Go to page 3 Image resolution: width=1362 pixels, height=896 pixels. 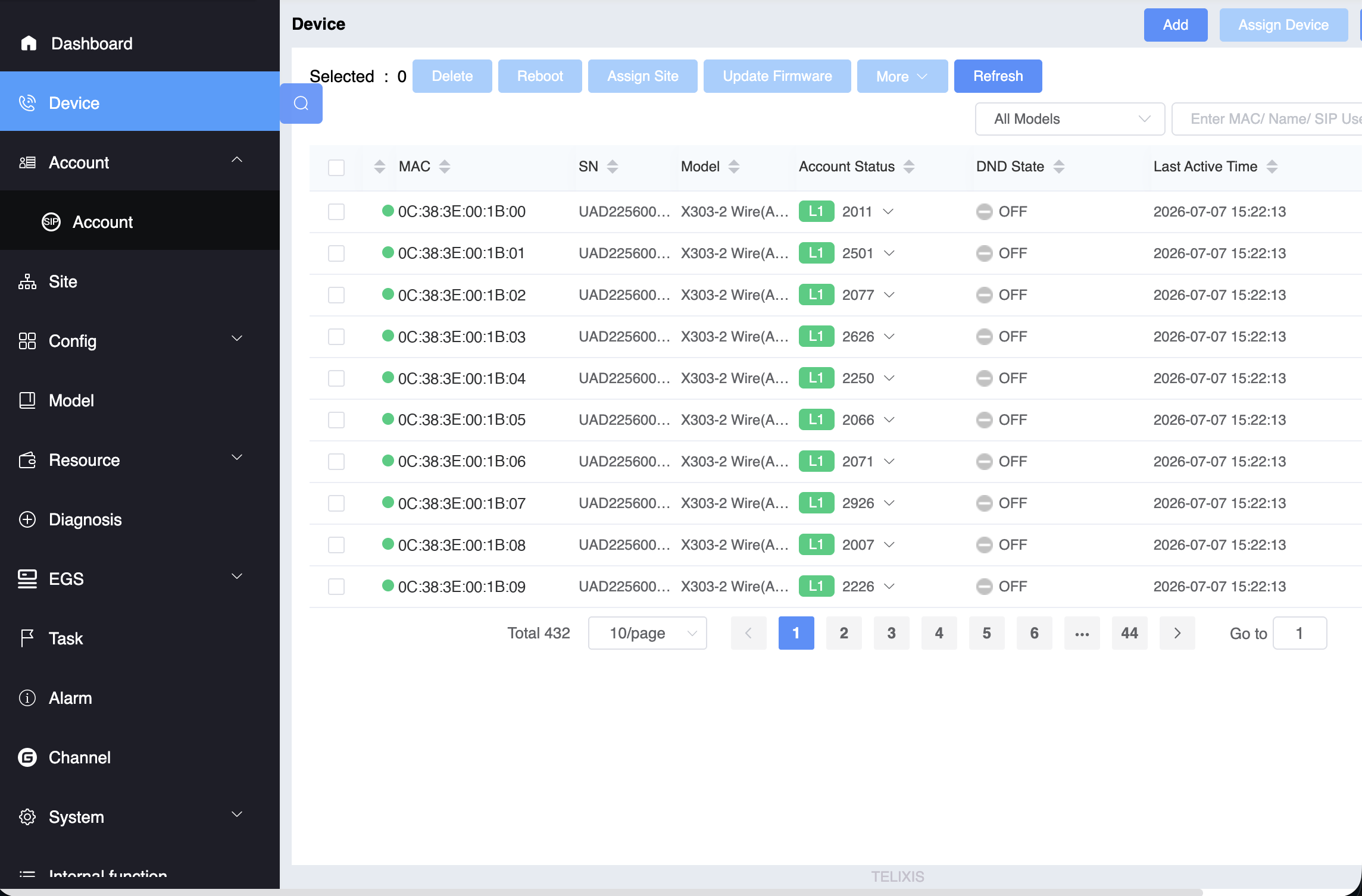tap(892, 633)
